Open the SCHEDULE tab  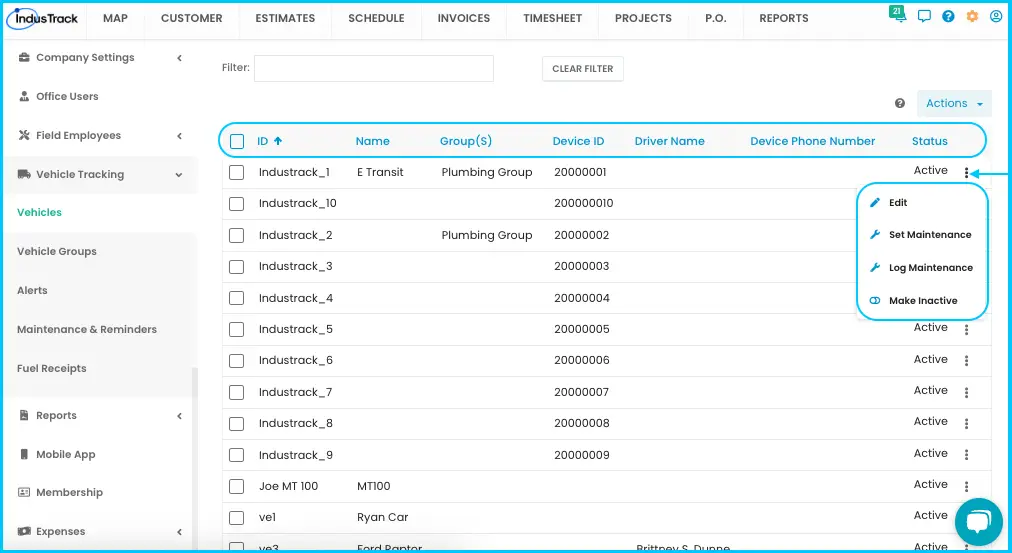[376, 19]
